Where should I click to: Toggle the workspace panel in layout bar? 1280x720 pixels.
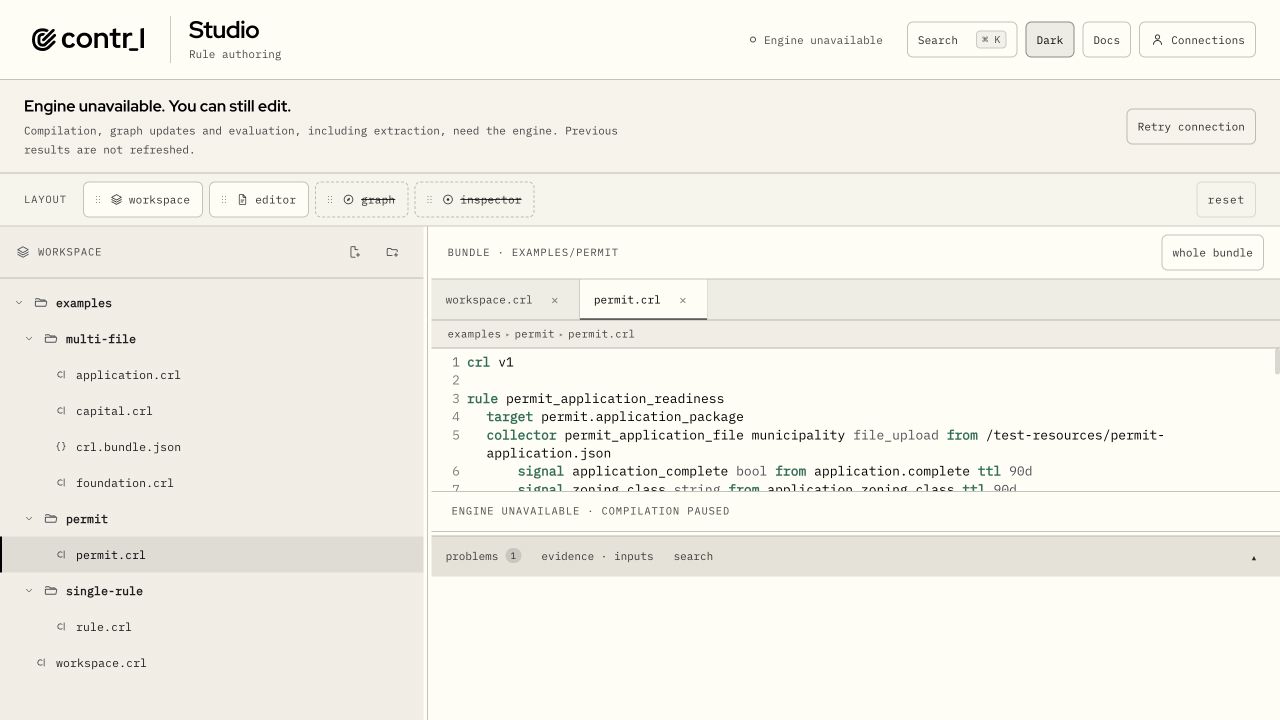[x=143, y=200]
